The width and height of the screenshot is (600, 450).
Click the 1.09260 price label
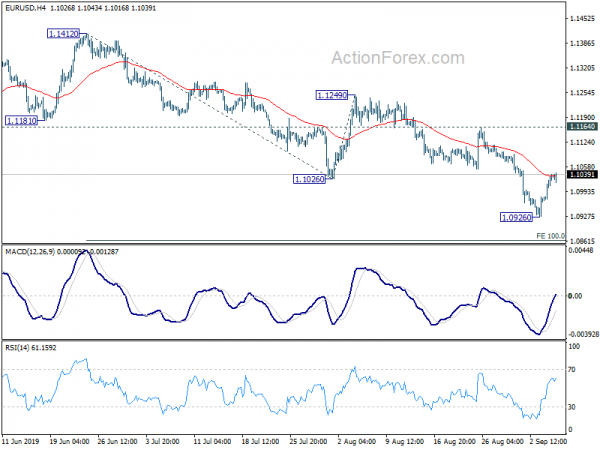pos(517,217)
